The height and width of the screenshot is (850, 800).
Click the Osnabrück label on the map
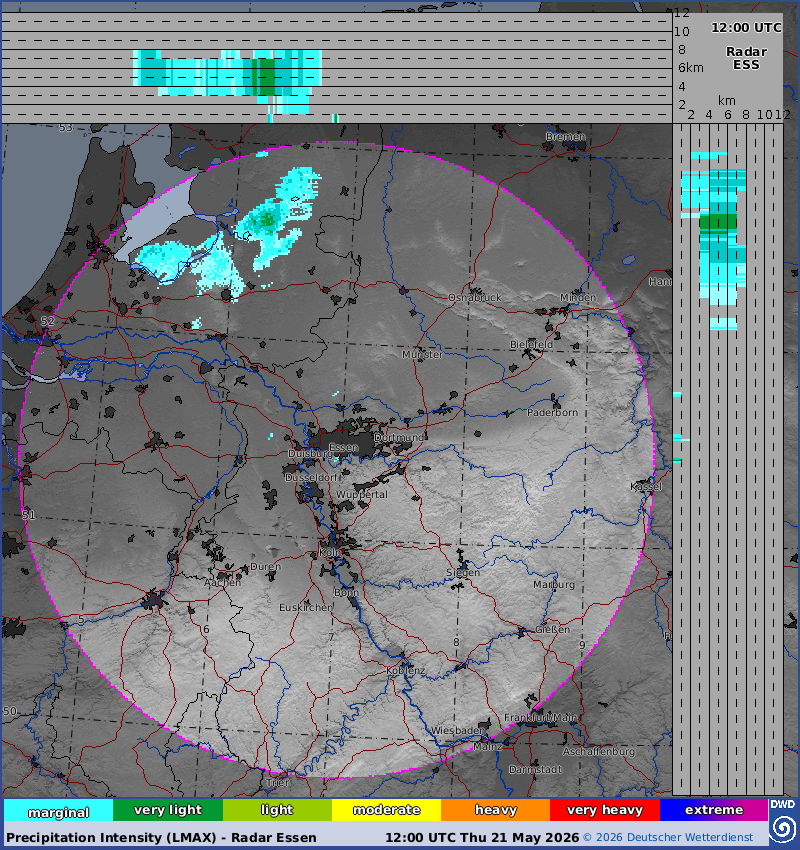pos(475,298)
